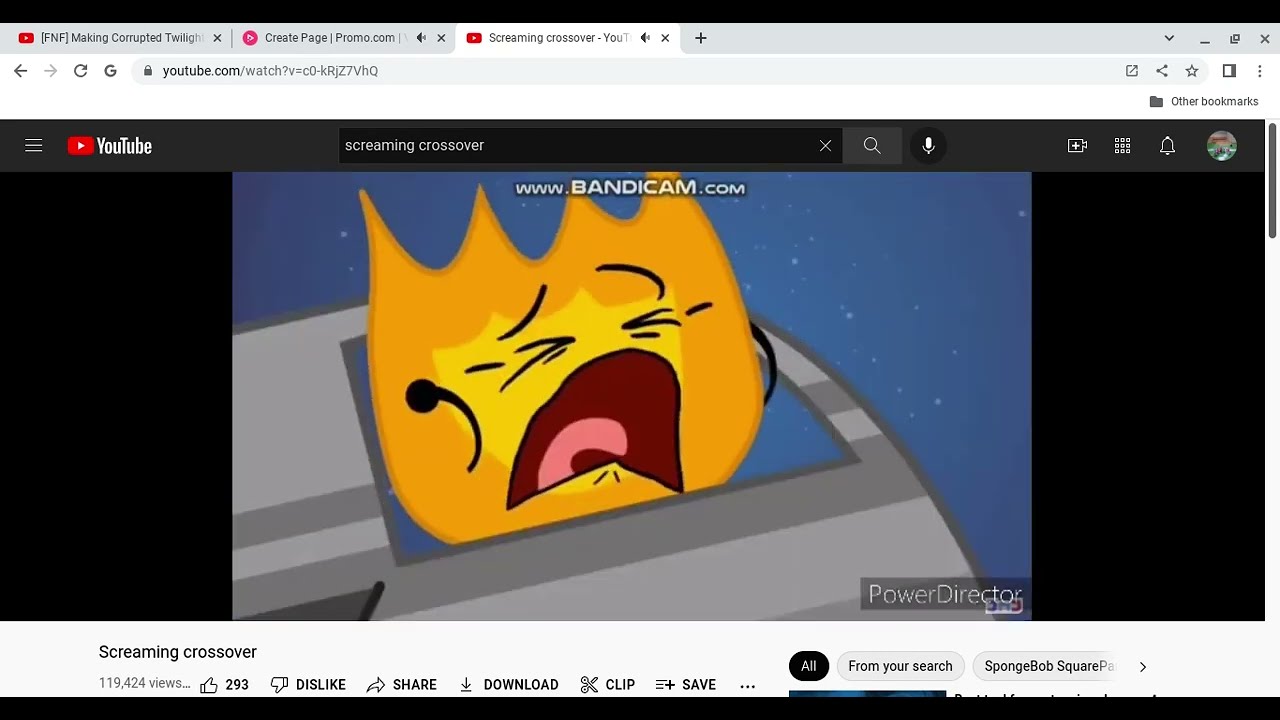Open the YouTube apps grid
This screenshot has height=720, width=1280.
click(1122, 146)
